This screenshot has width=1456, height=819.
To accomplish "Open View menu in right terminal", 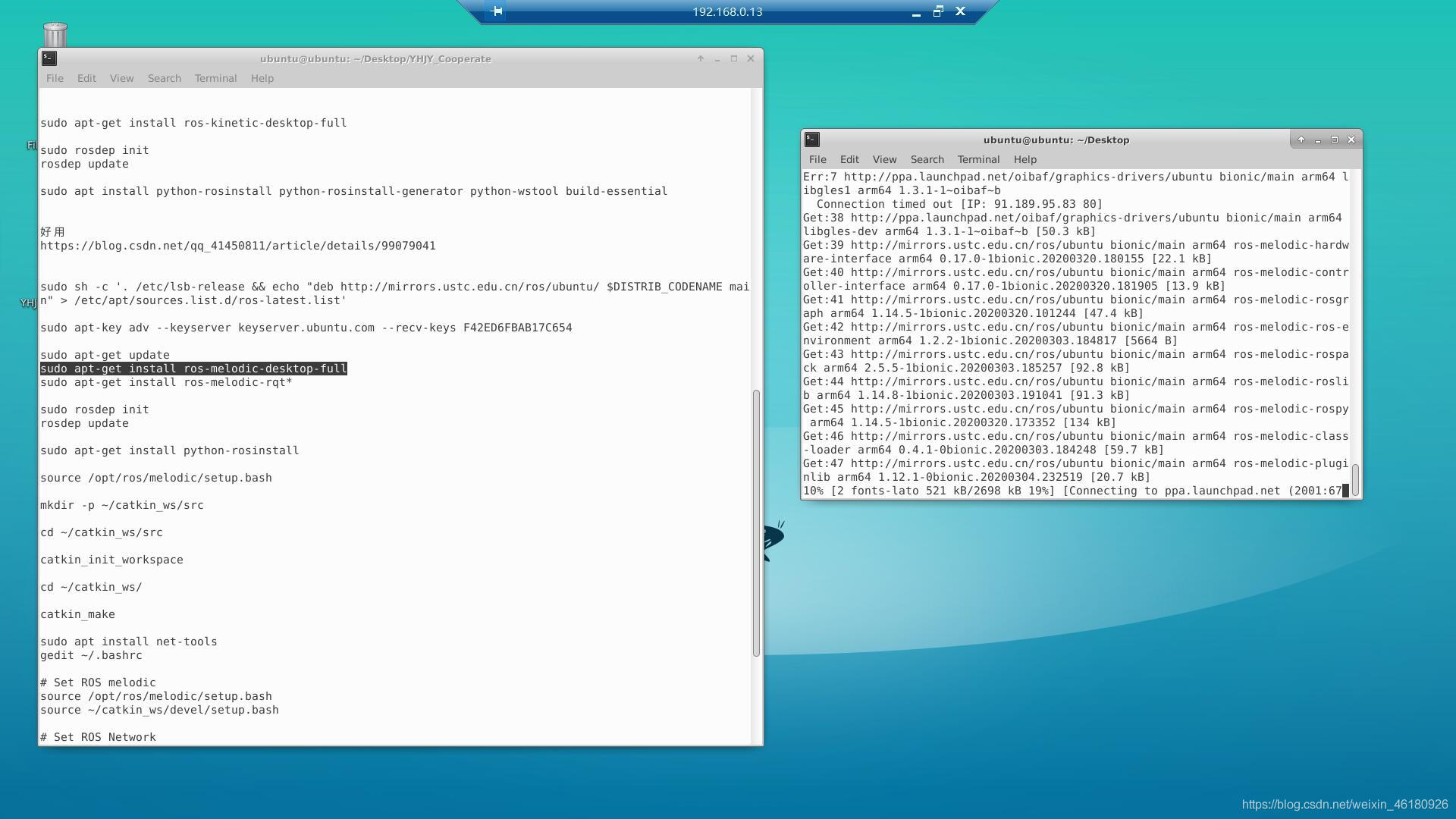I will 884,159.
